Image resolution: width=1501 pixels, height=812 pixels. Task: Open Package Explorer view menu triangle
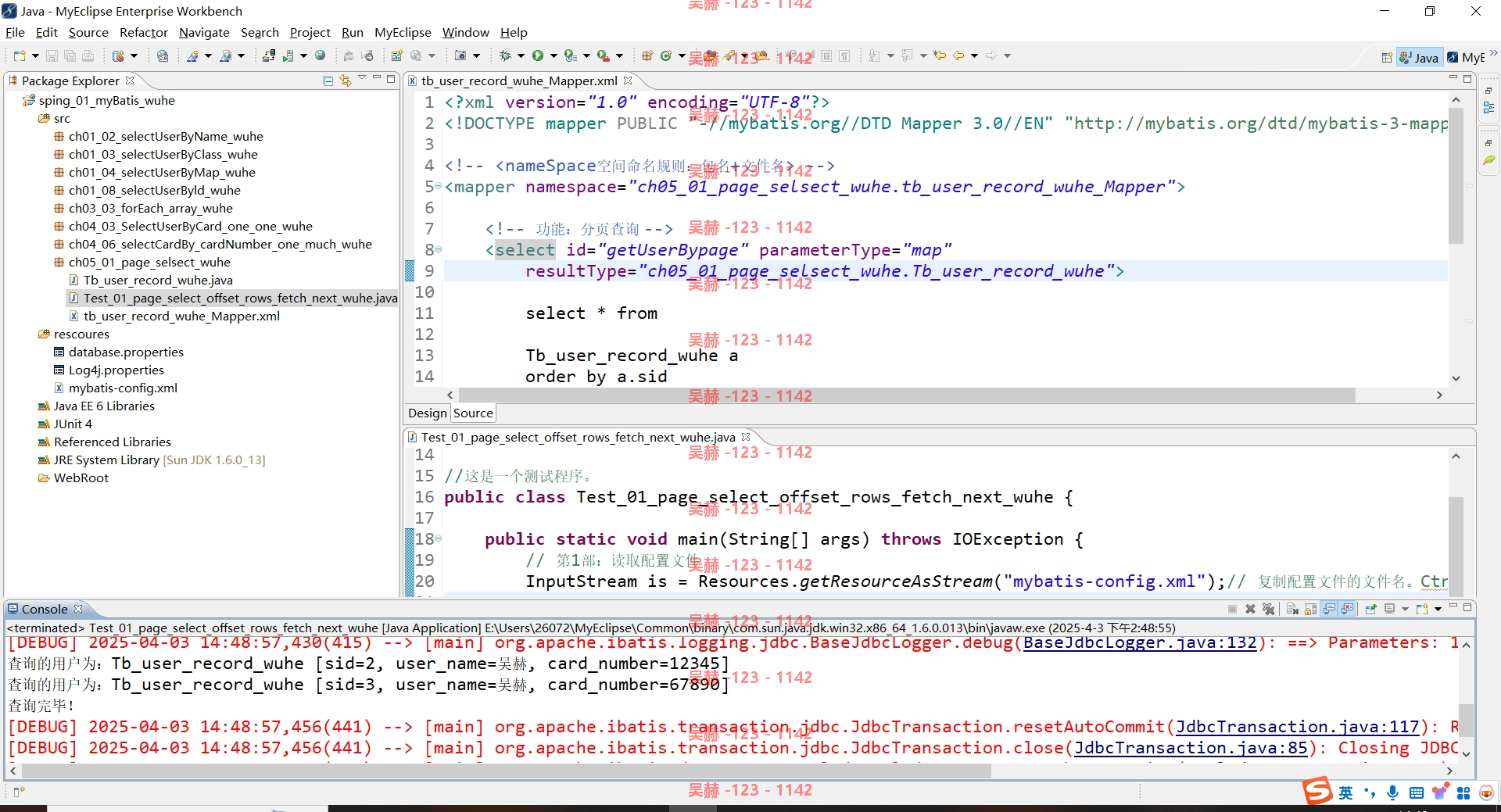coord(361,78)
